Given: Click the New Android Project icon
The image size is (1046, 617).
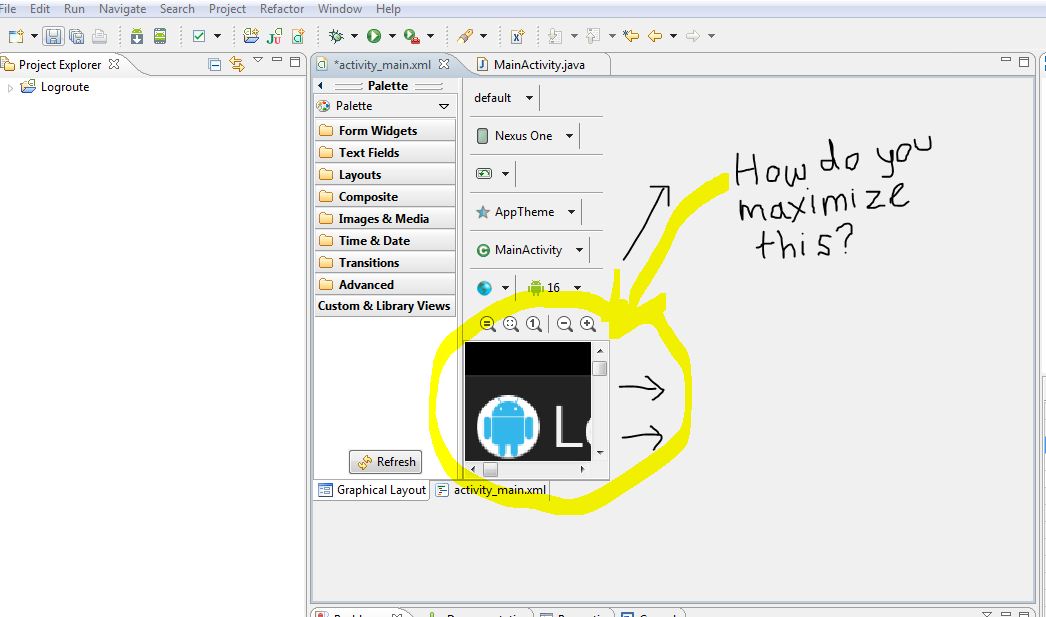Looking at the screenshot, I should click(251, 36).
